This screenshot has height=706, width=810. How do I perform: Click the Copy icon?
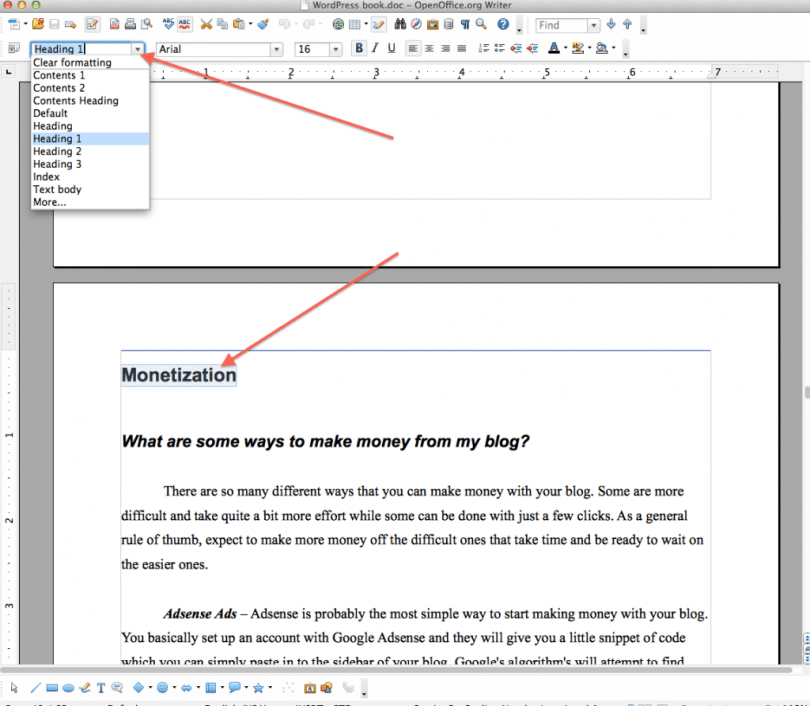point(222,24)
